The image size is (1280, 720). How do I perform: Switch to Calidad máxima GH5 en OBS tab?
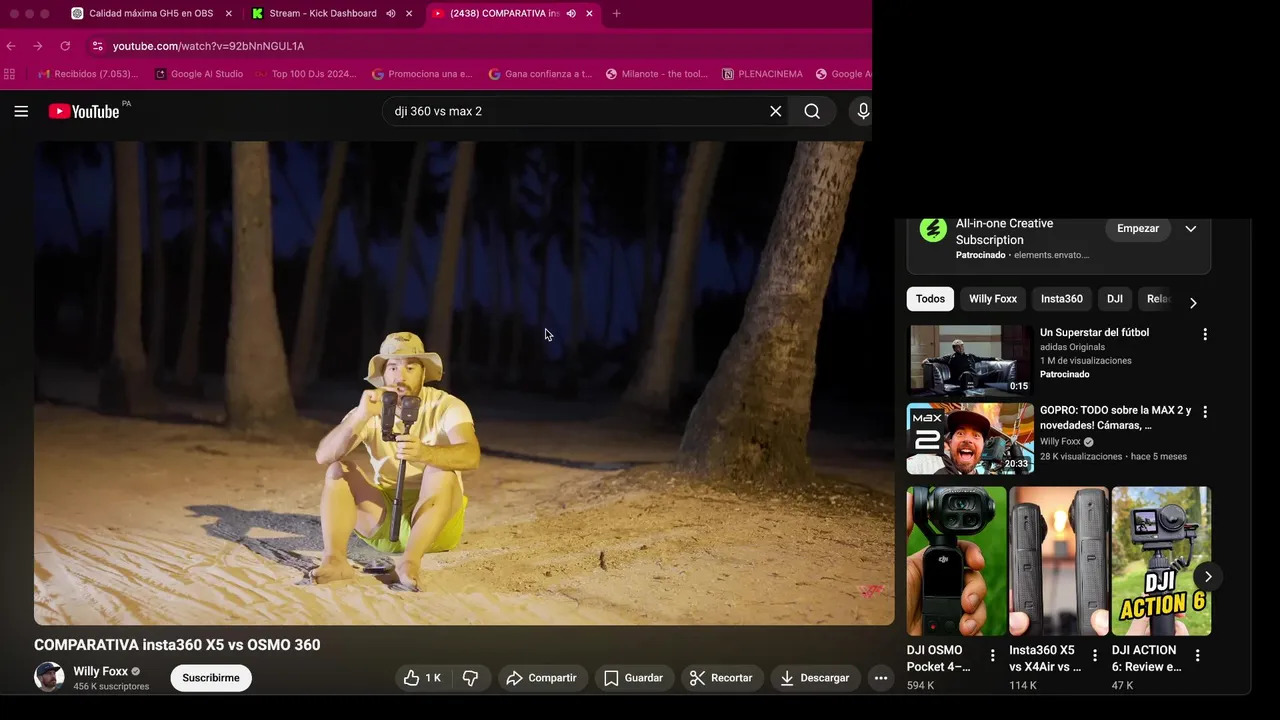click(150, 13)
